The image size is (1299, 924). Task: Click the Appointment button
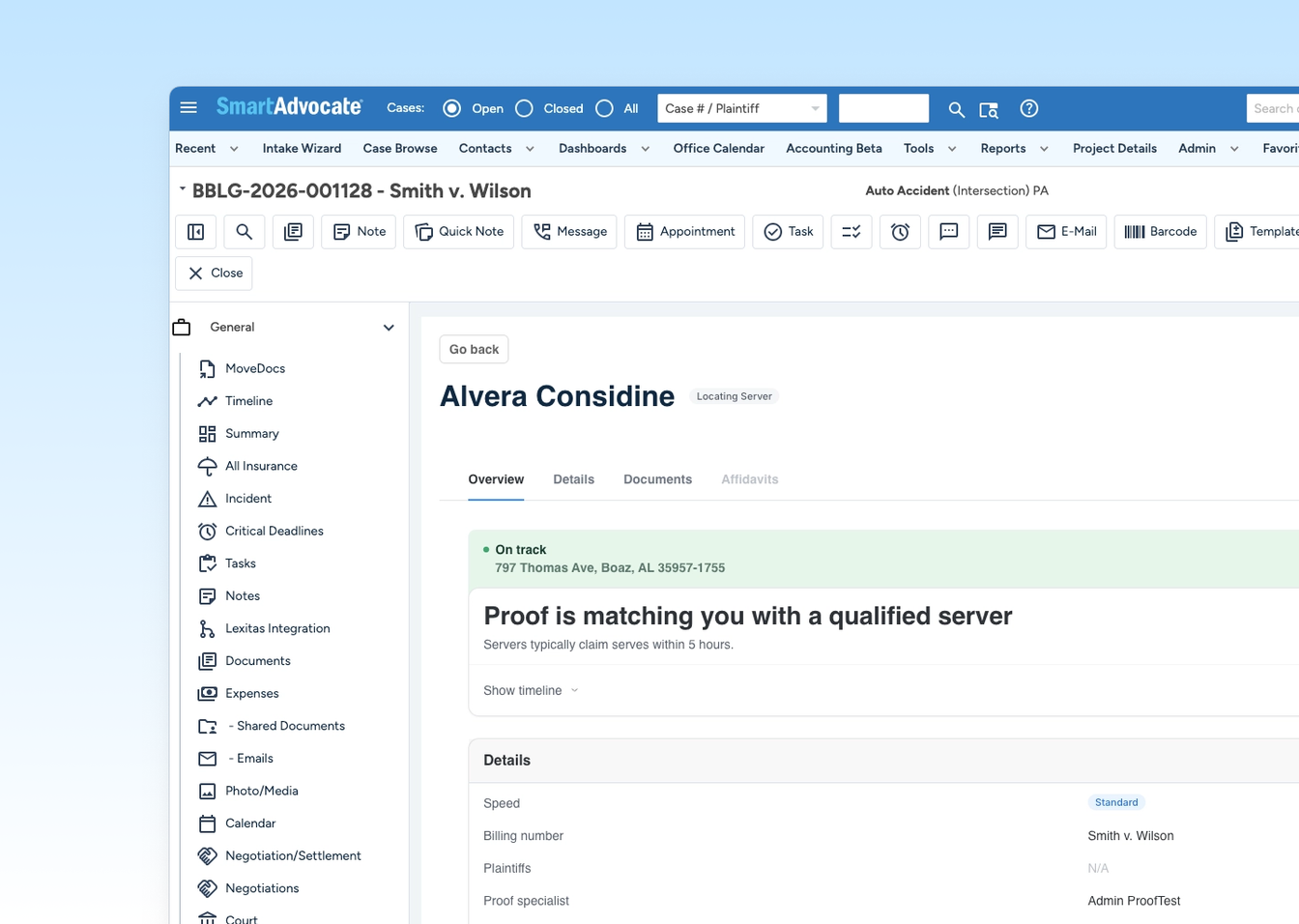coord(685,232)
